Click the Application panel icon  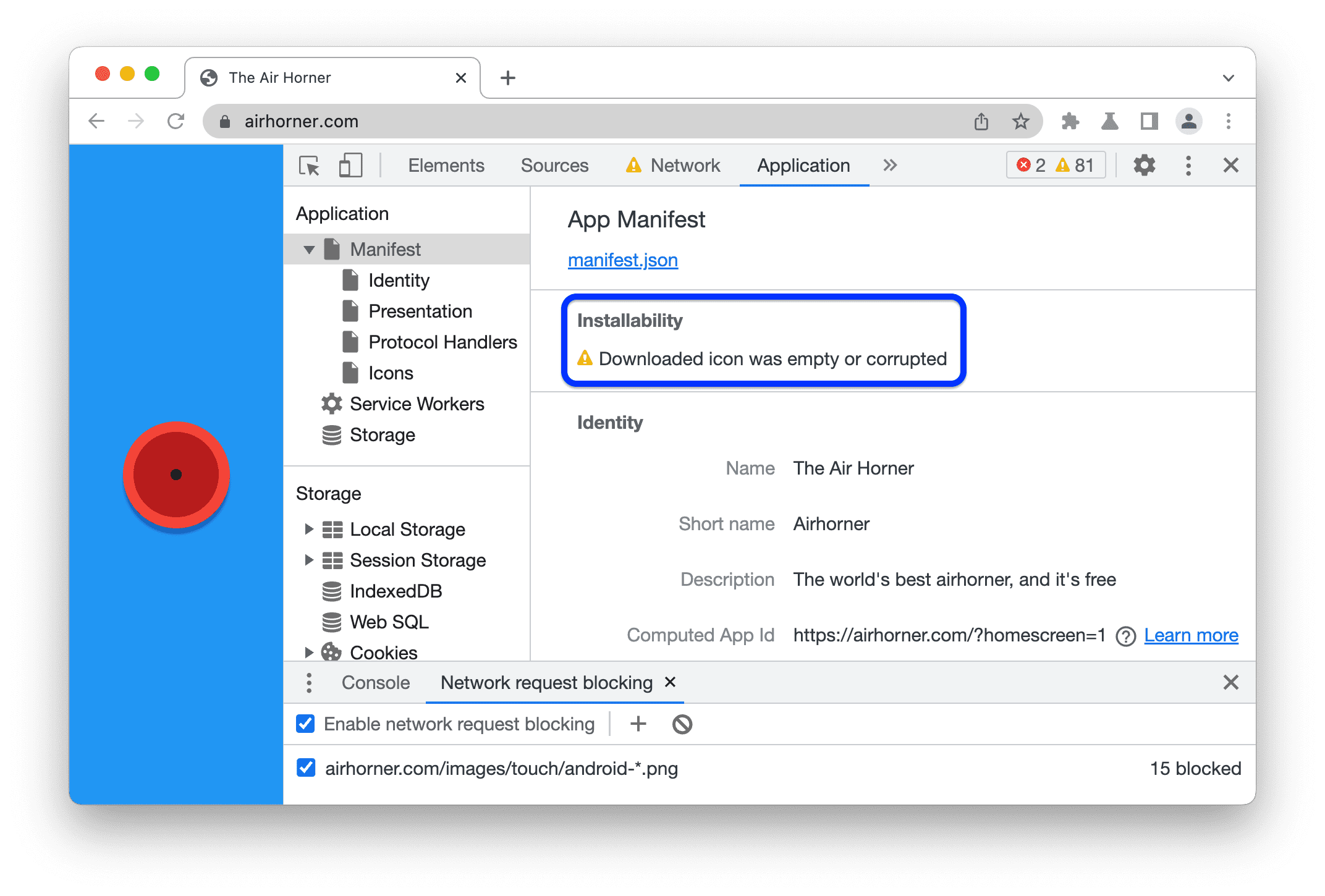coord(801,166)
